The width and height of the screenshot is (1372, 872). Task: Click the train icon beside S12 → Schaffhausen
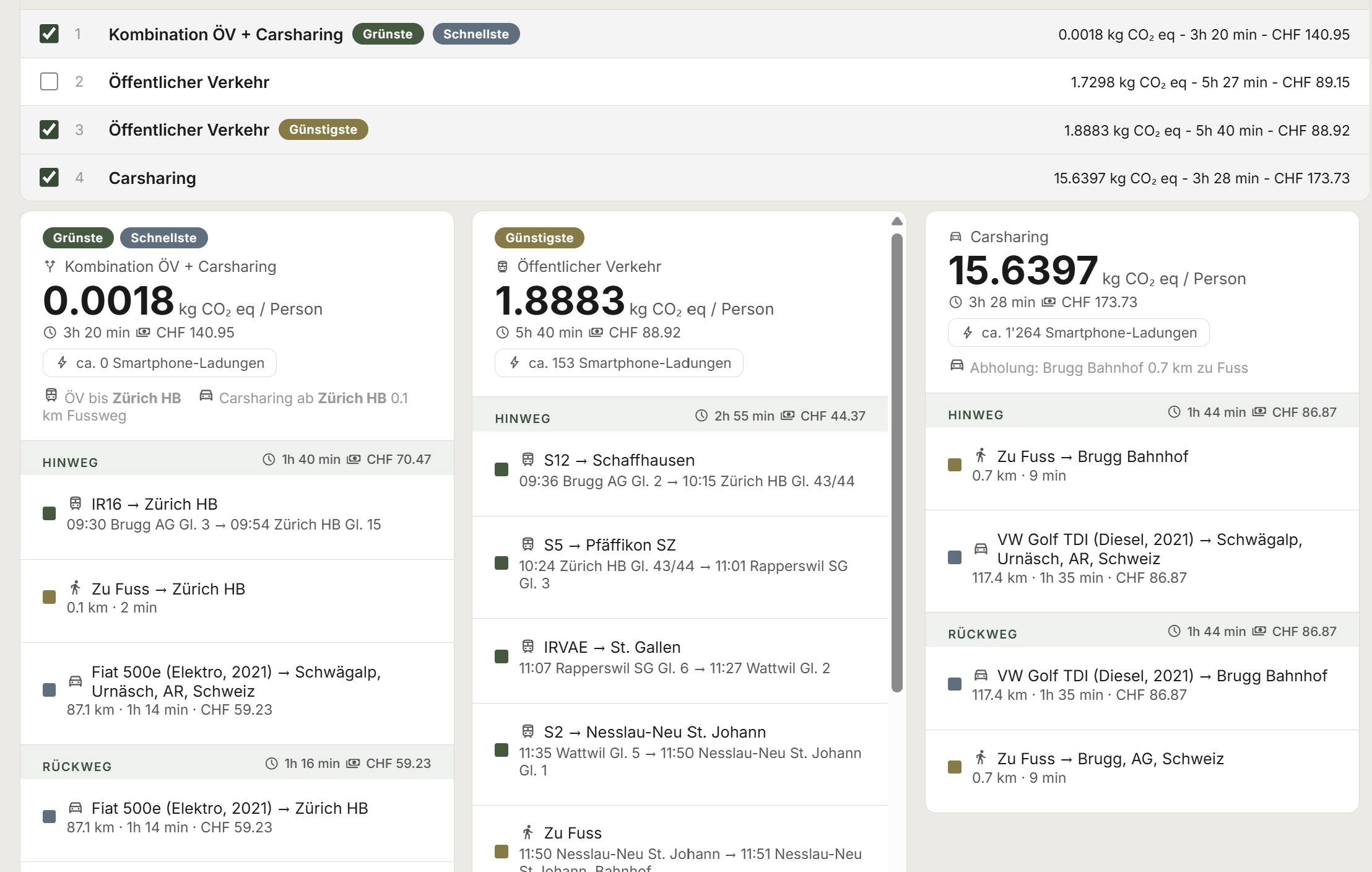(528, 459)
